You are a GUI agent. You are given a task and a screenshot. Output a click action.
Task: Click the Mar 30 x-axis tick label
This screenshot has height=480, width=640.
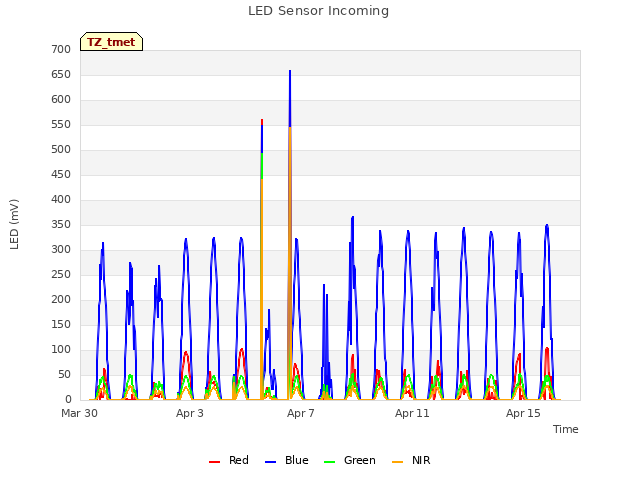pos(80,413)
